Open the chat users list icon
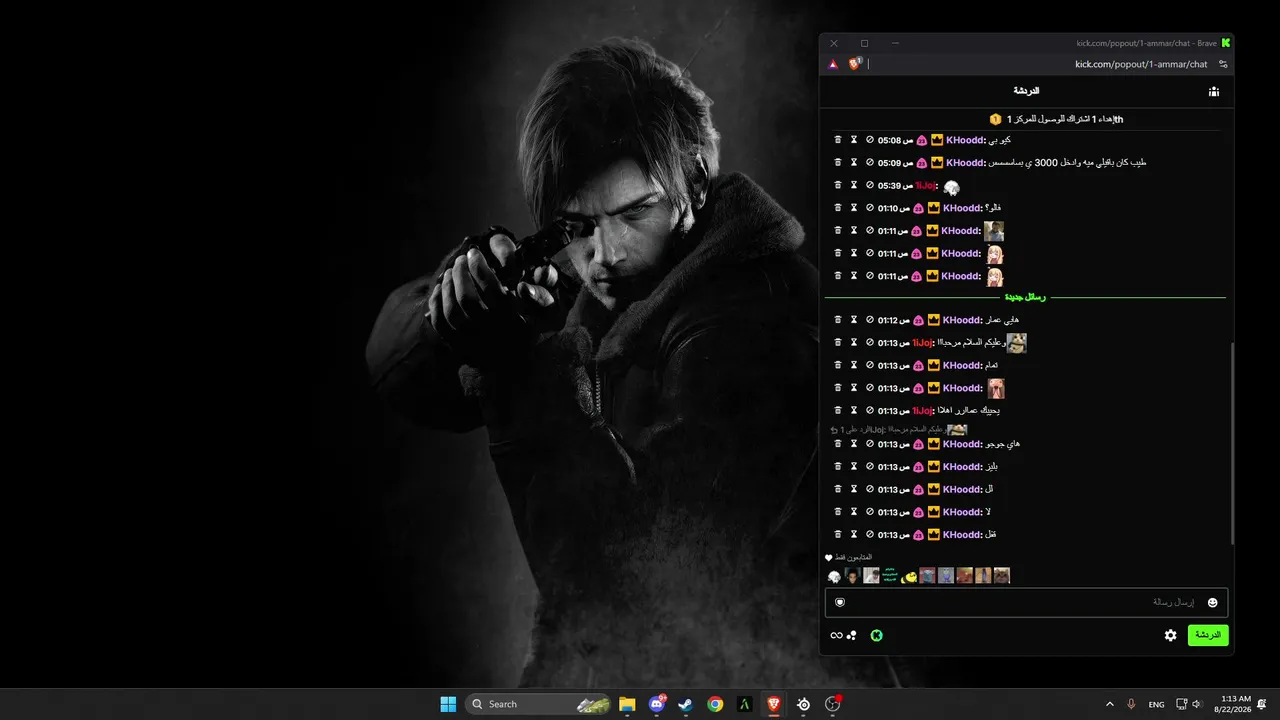Screen dimensions: 1280x720 (1213, 92)
